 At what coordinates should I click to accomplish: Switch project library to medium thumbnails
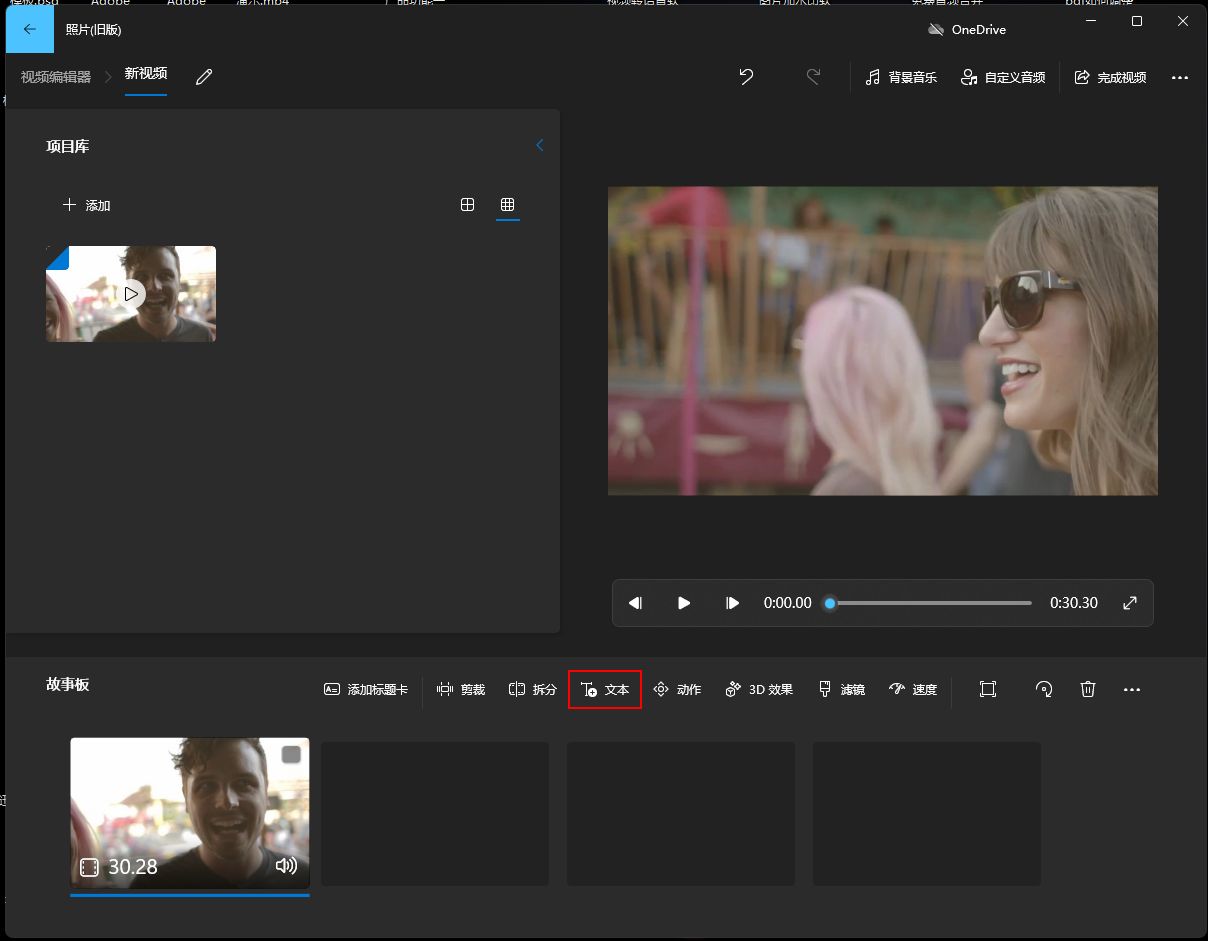467,205
